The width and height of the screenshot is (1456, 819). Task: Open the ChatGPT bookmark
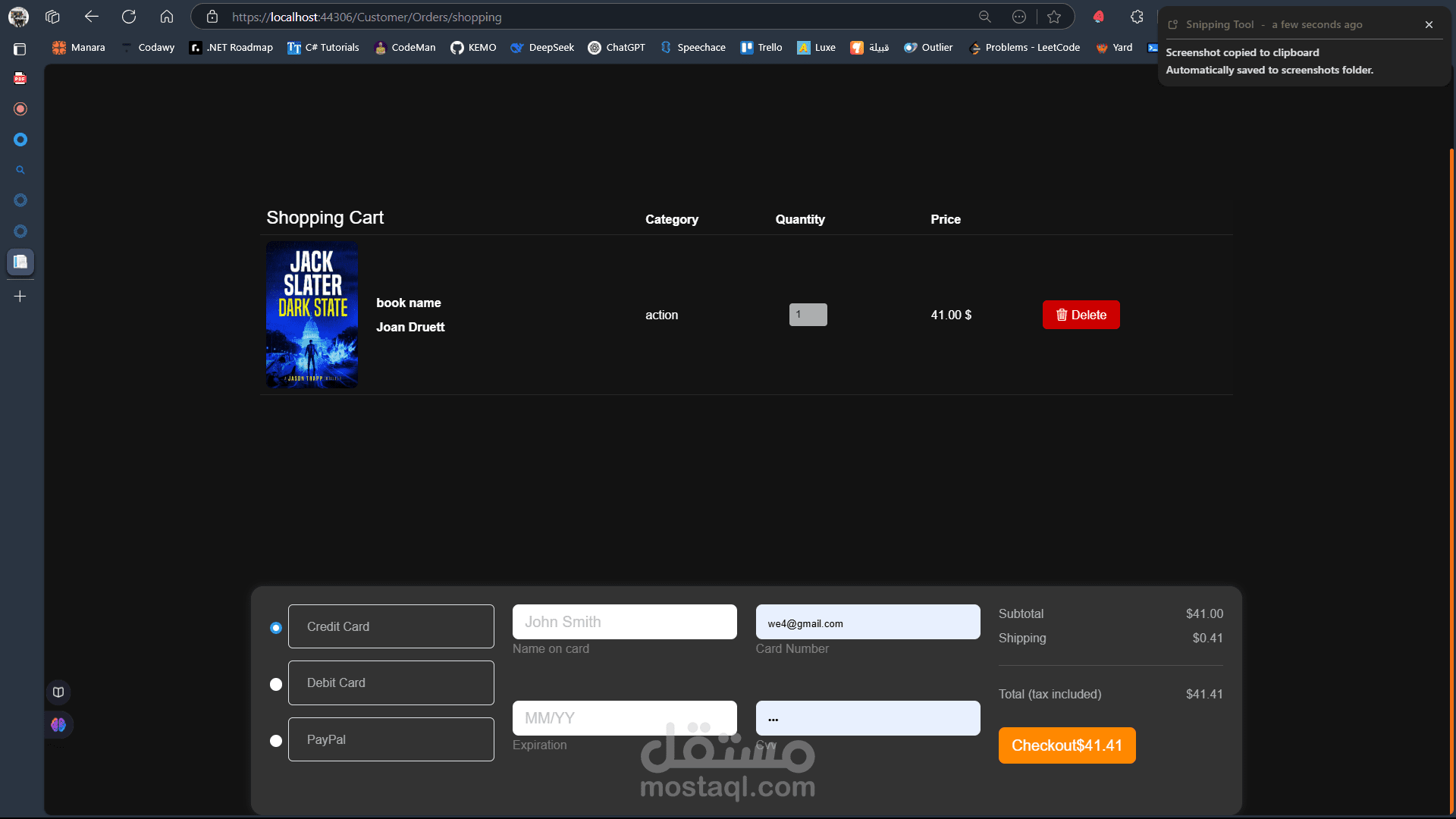(x=617, y=47)
